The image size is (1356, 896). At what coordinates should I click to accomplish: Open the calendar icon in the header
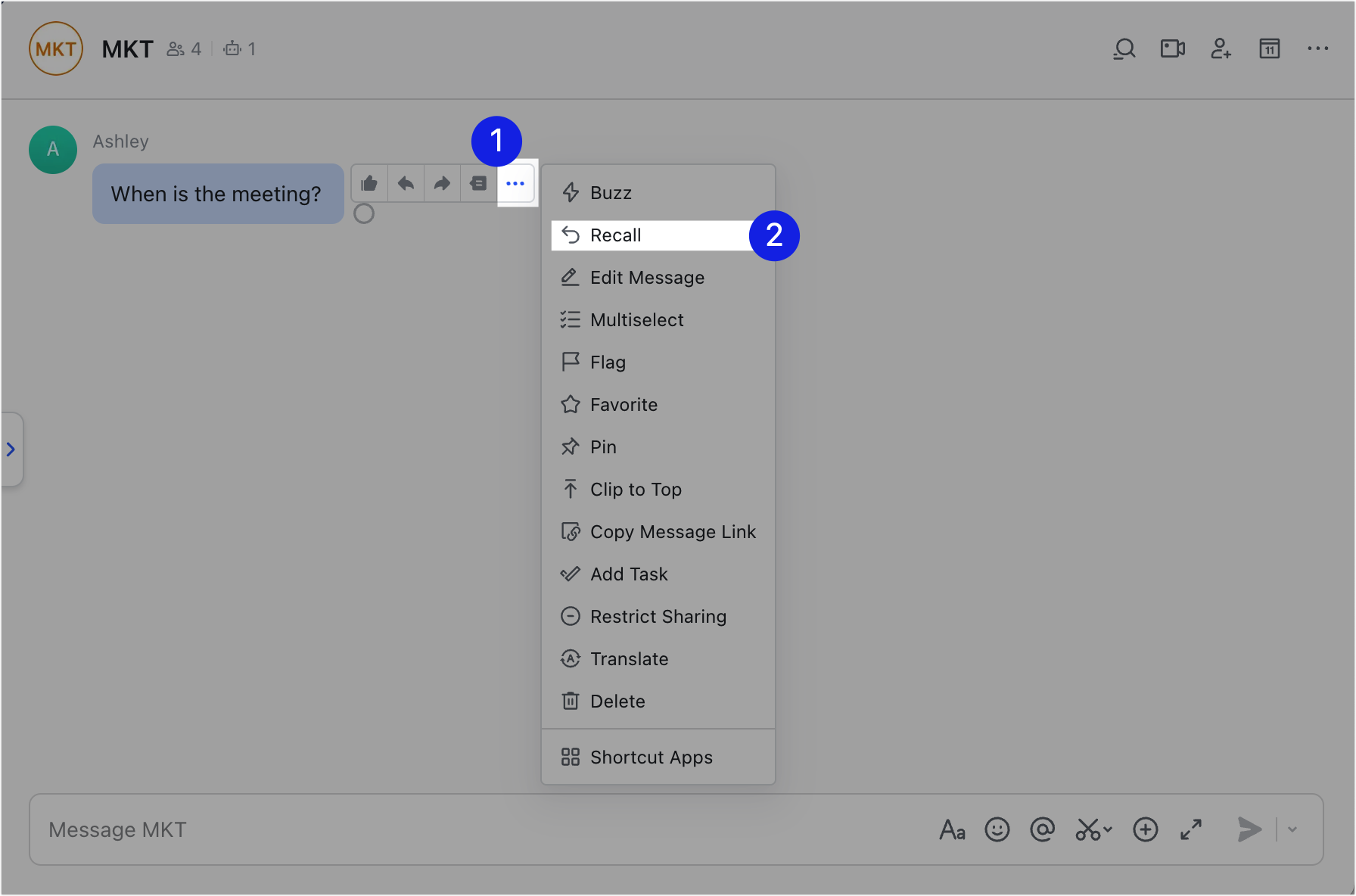point(1270,49)
